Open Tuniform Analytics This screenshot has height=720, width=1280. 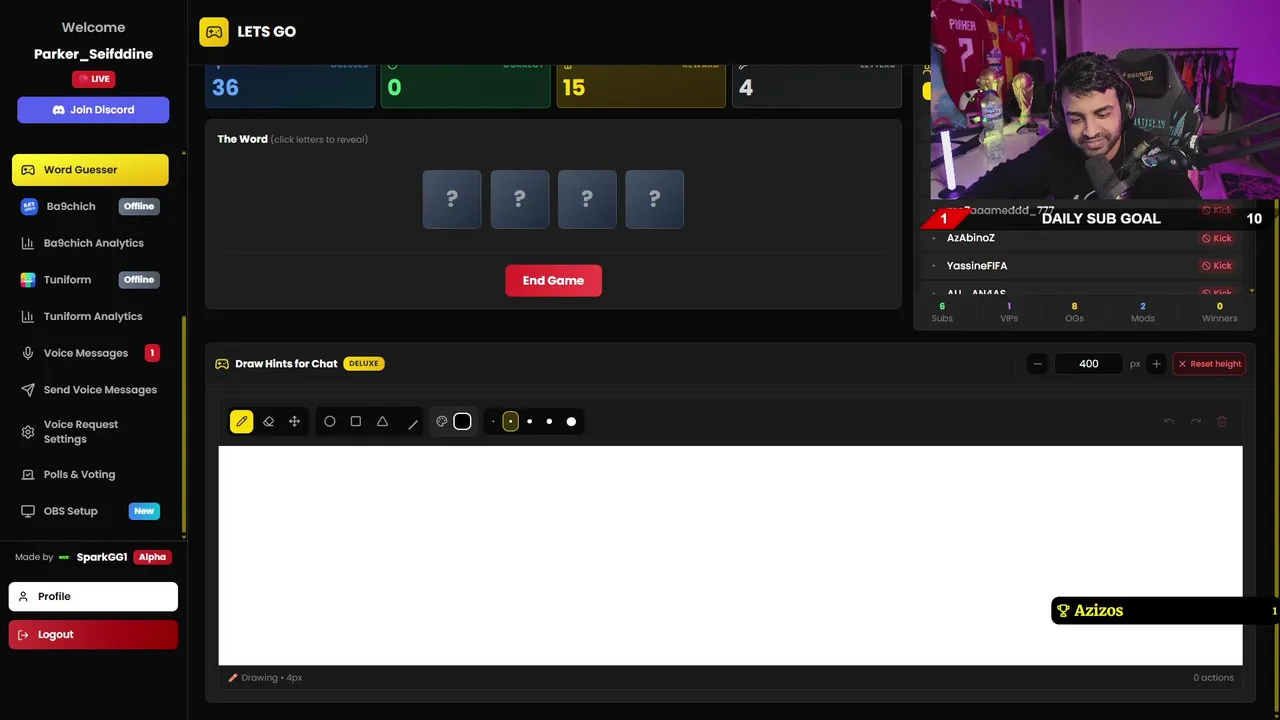point(90,317)
